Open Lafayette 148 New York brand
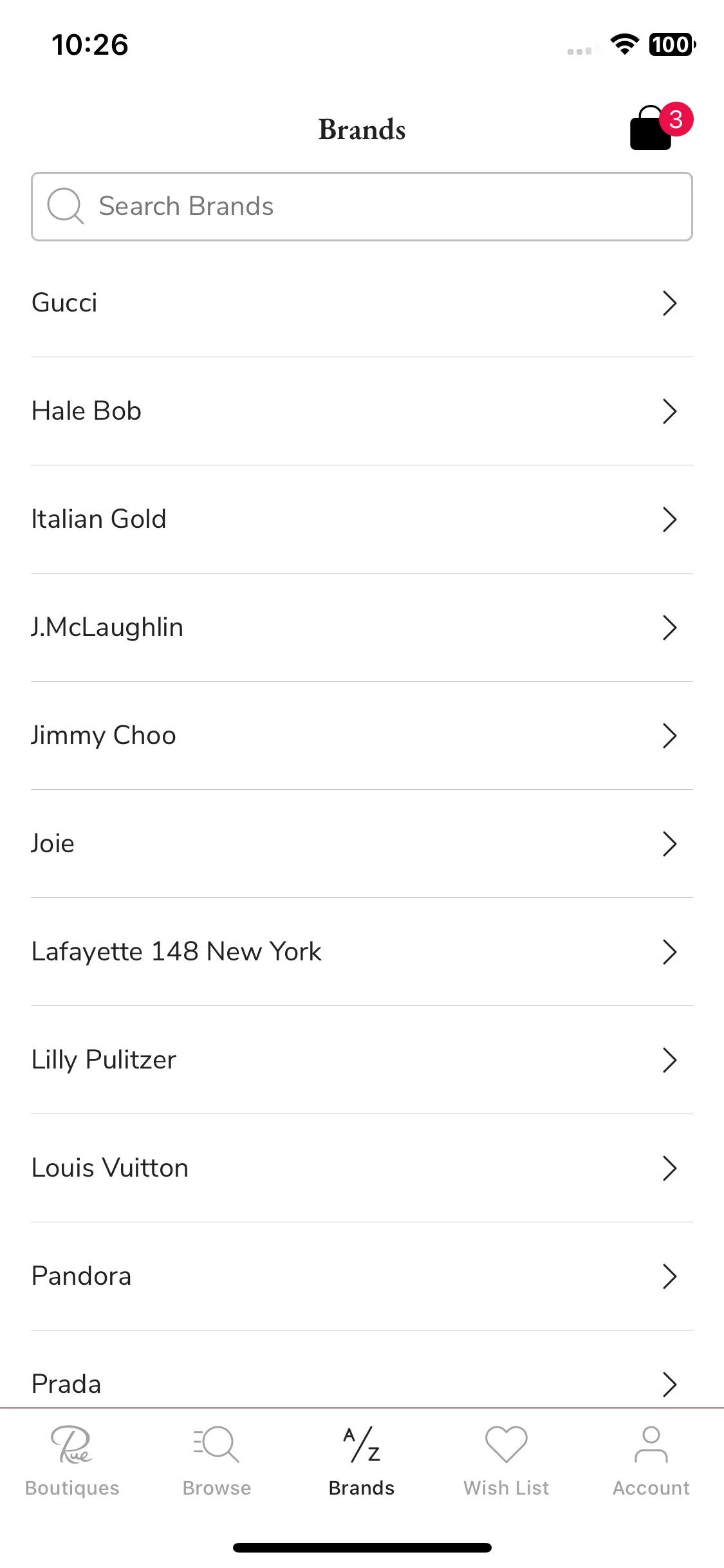The width and height of the screenshot is (724, 1568). (x=362, y=952)
